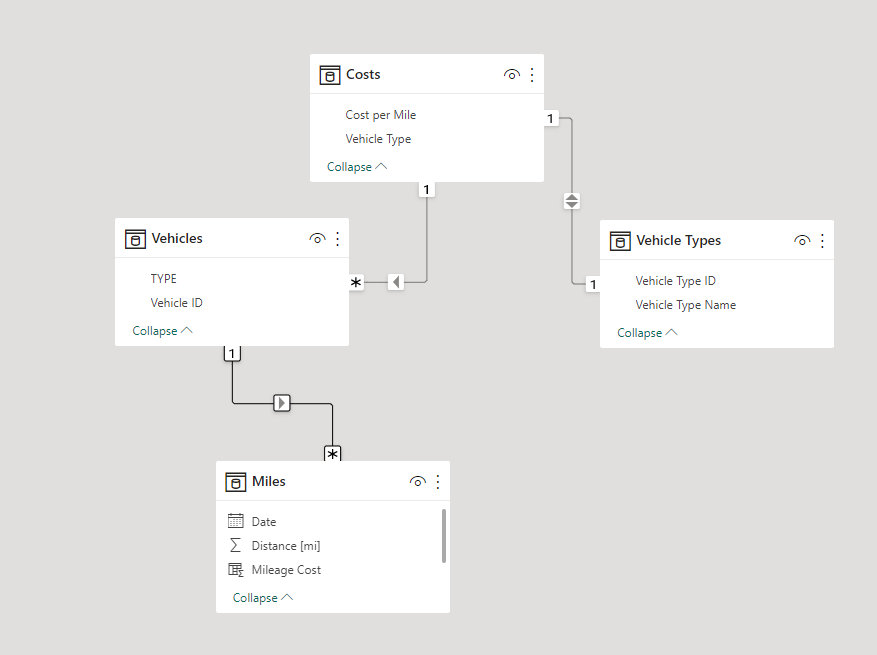Collapse the Costs table card
This screenshot has width=877, height=655.
pyautogui.click(x=357, y=167)
